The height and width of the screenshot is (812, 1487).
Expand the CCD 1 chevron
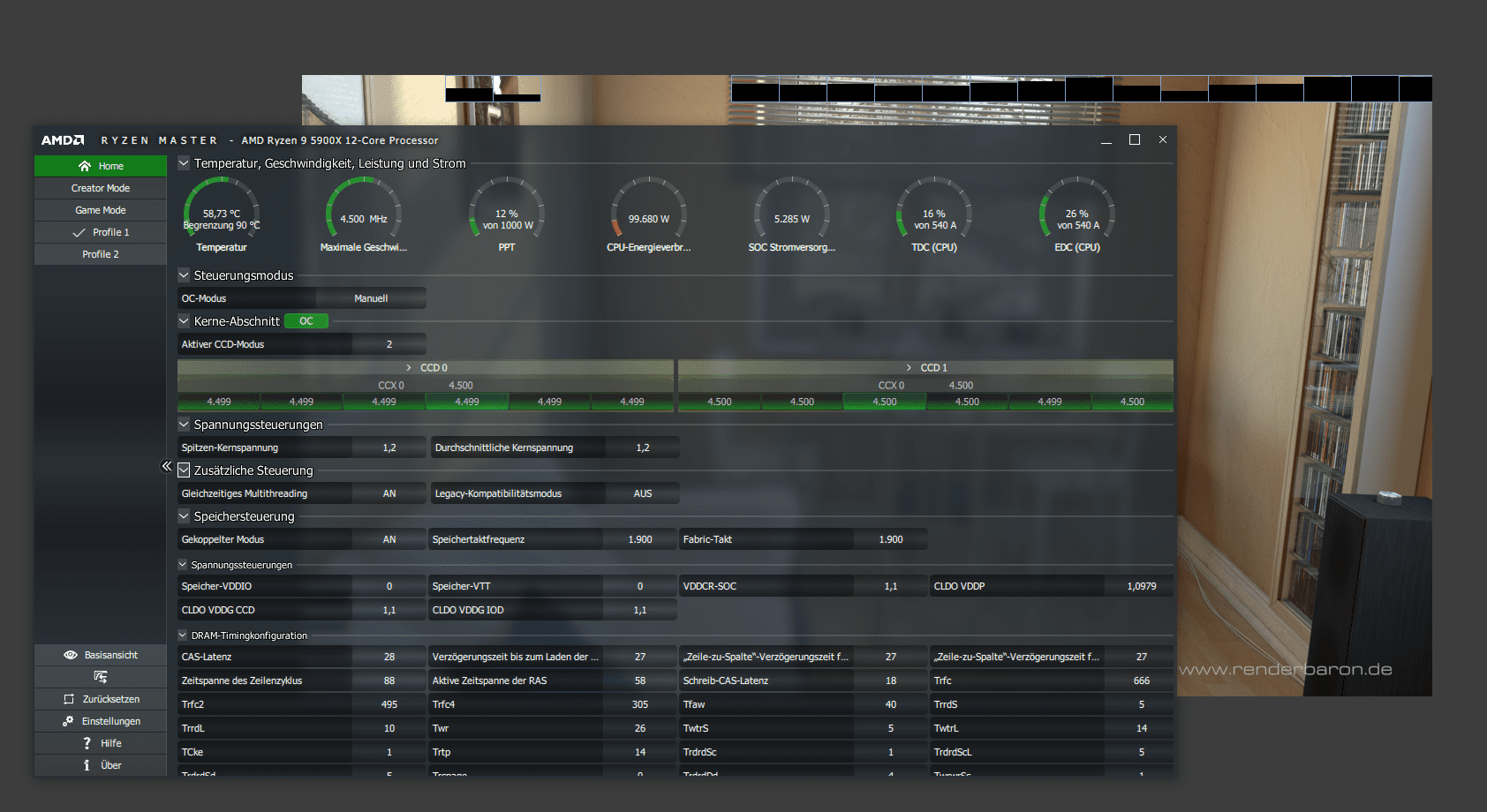coord(909,367)
